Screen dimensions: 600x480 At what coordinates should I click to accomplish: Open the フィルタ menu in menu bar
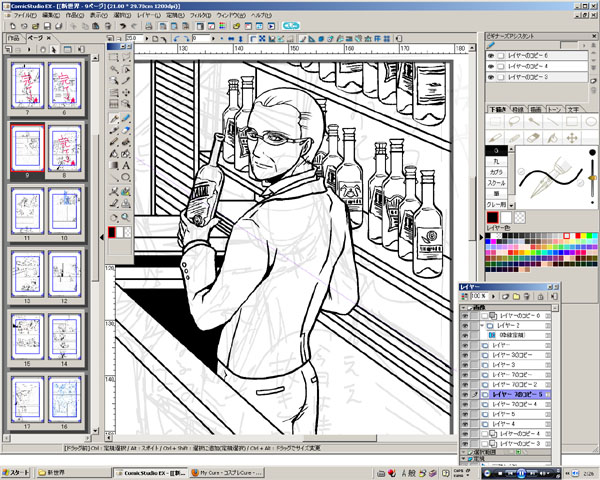[198, 15]
